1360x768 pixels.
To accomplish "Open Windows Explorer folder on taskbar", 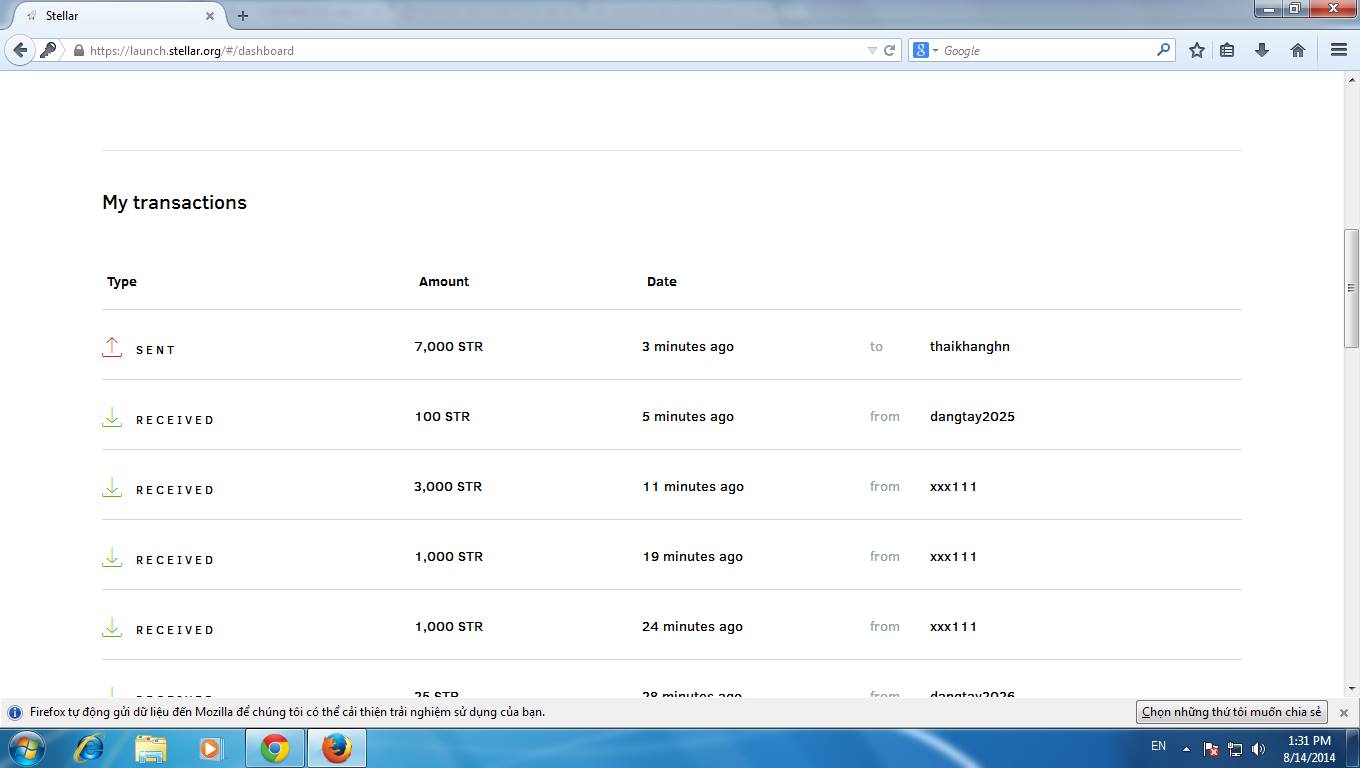I will coord(151,748).
